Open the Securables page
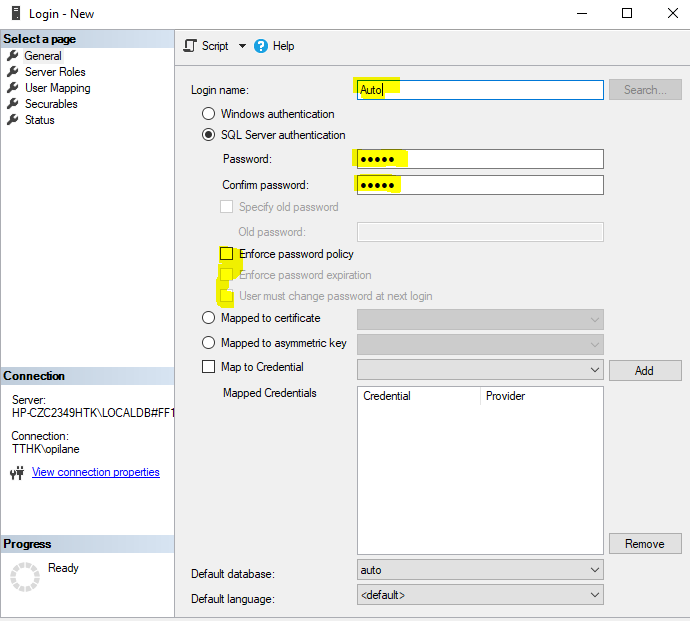The image size is (690, 621). point(51,104)
